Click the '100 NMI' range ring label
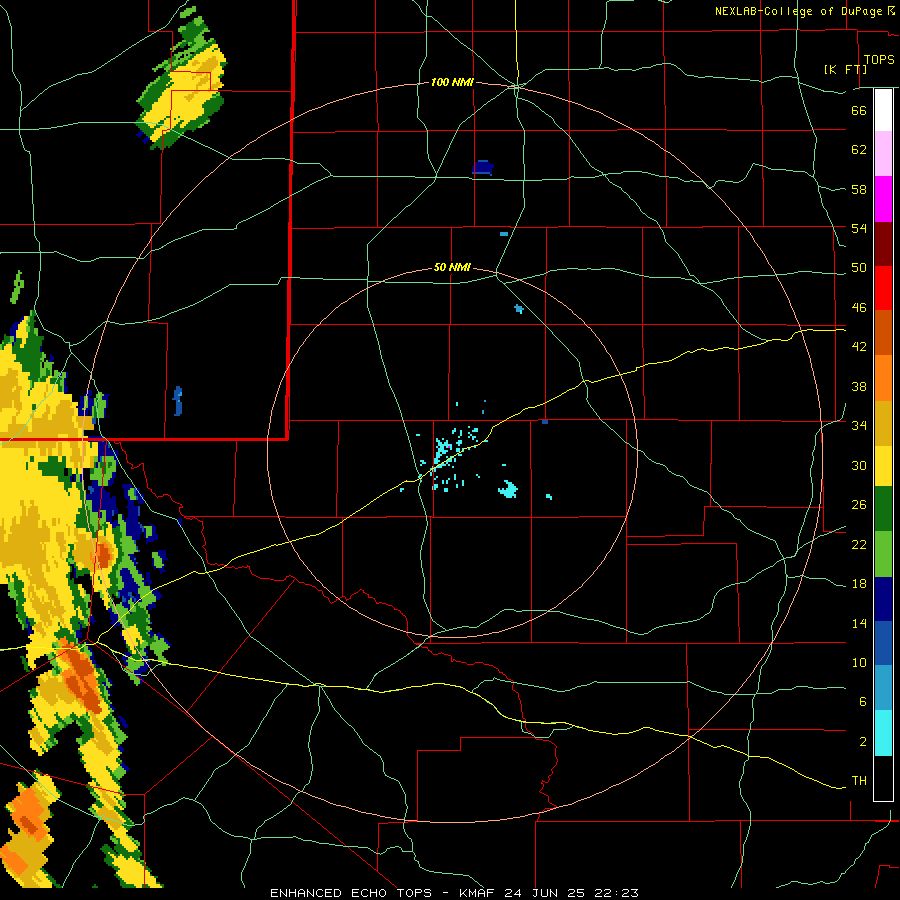Viewport: 900px width, 900px height. [x=452, y=83]
